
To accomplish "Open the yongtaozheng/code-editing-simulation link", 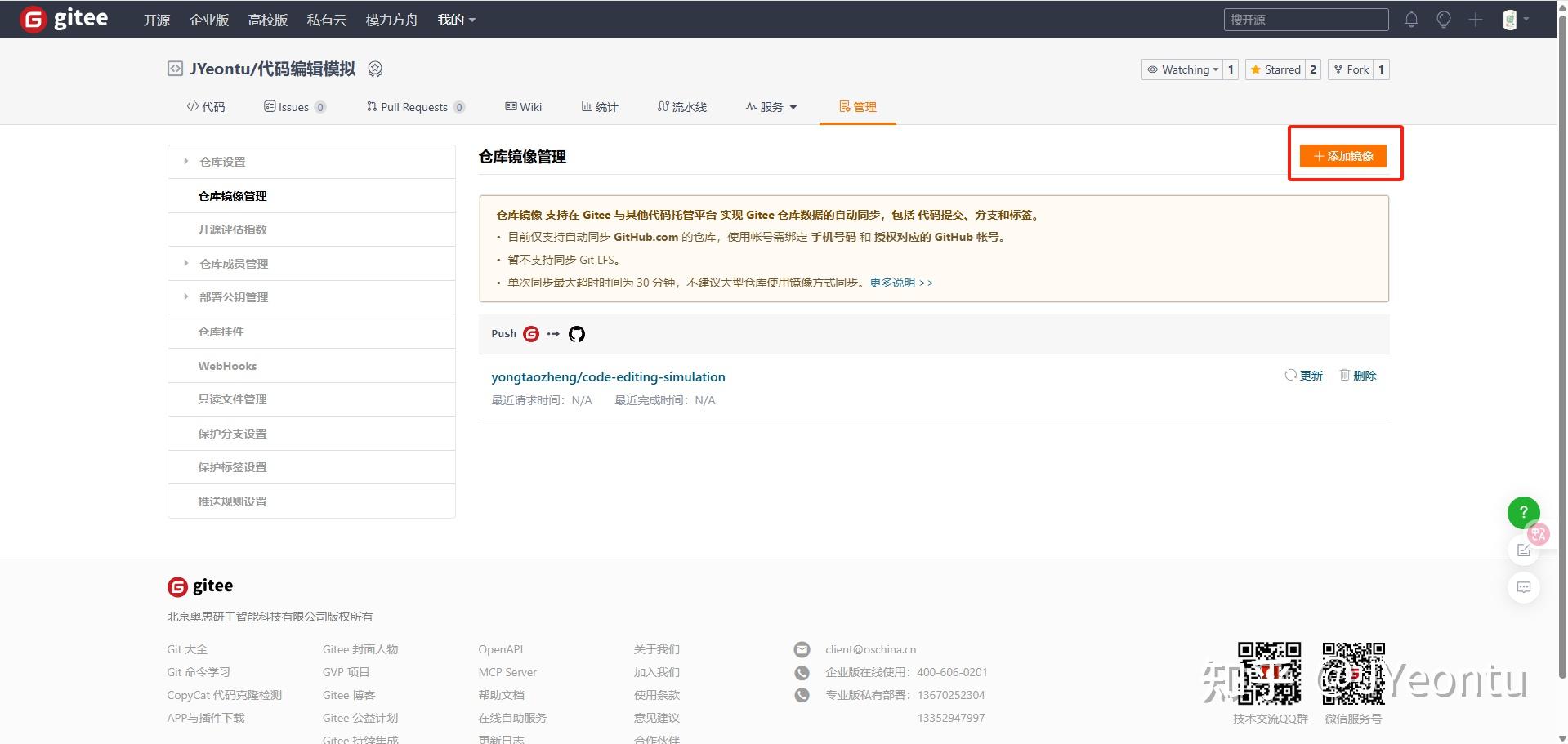I will click(x=608, y=376).
